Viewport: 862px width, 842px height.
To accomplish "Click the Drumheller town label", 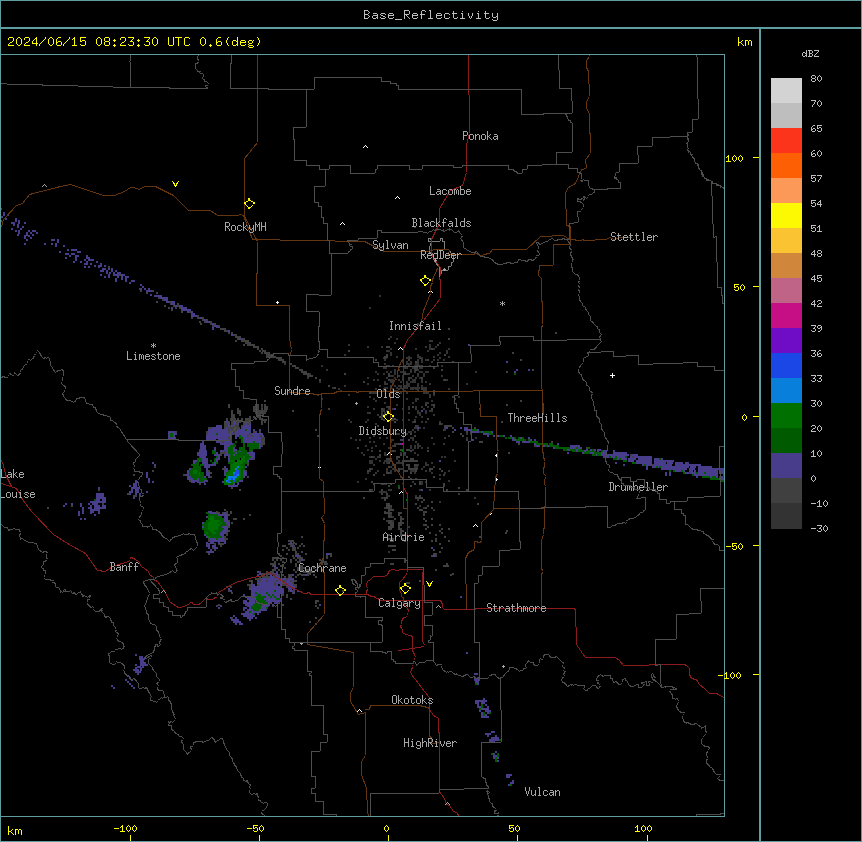I will 638,487.
